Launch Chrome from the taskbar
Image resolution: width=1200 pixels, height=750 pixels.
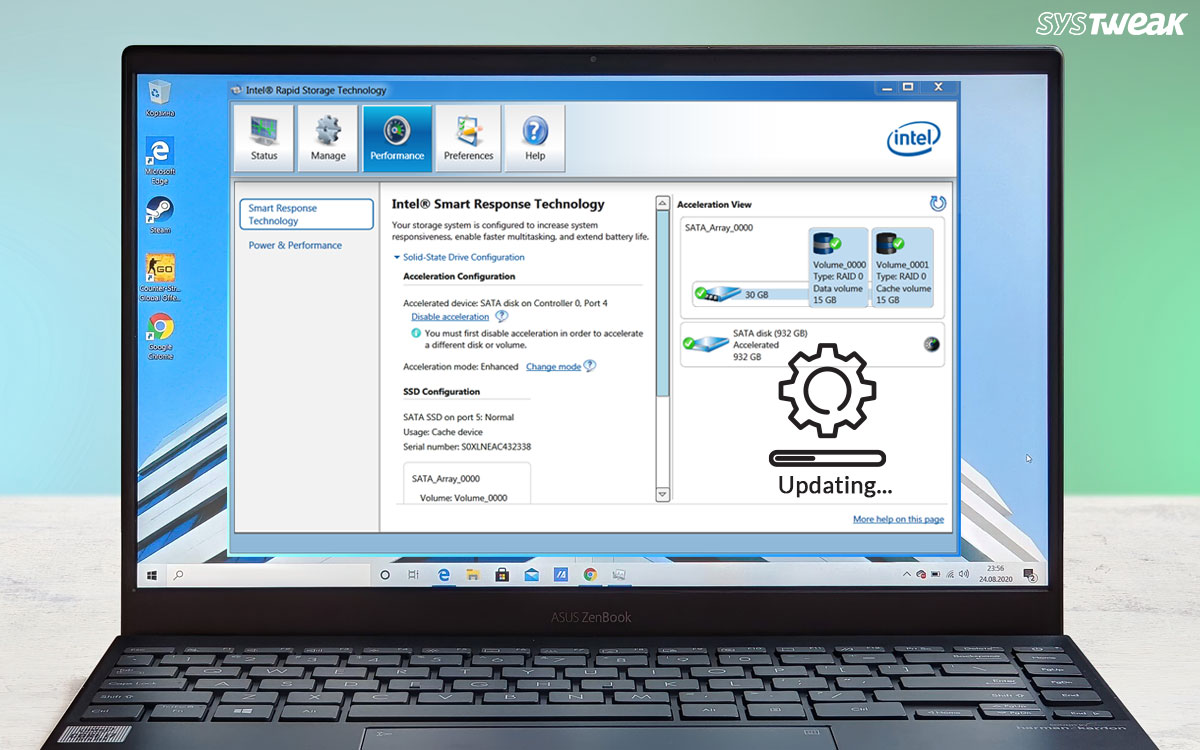[590, 575]
